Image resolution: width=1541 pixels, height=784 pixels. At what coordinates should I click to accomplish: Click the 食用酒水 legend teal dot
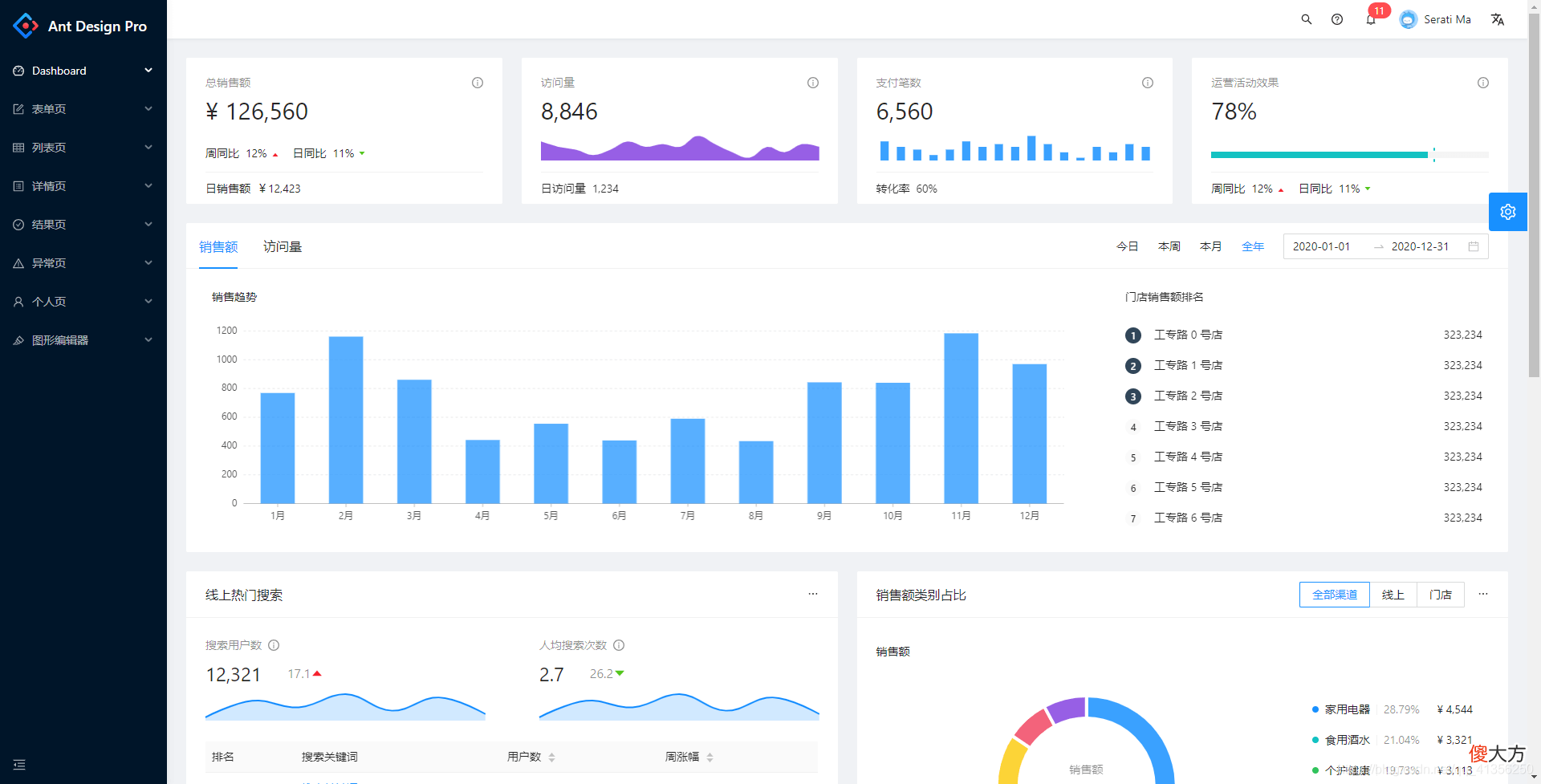click(x=1315, y=740)
